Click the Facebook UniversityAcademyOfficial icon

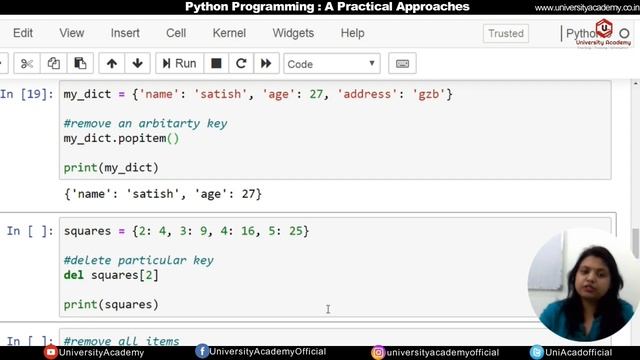(202, 351)
